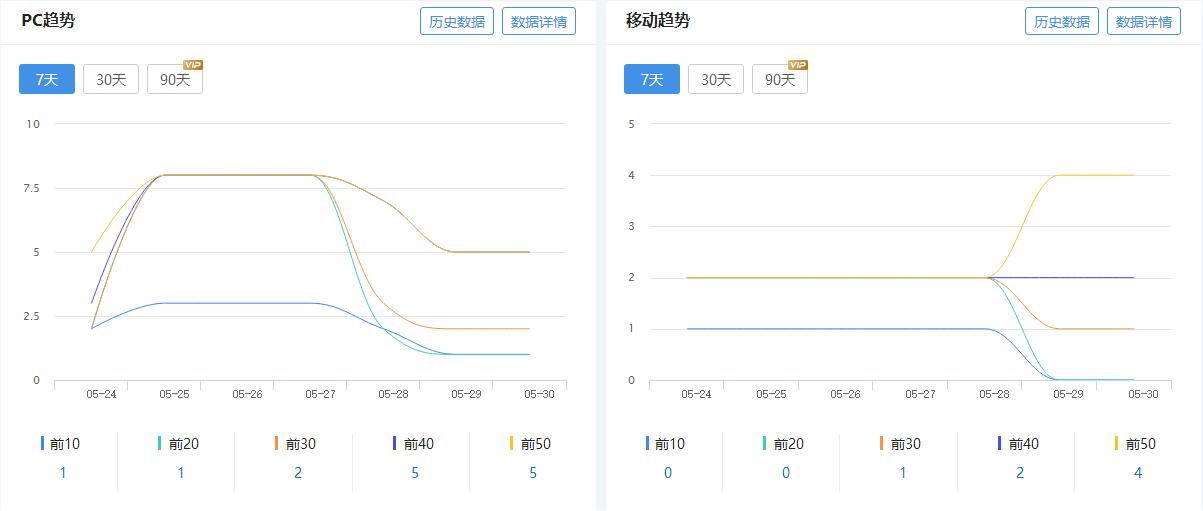Click the VIP badge on mobile 90天 tab
The width and height of the screenshot is (1203, 511).
tap(798, 65)
